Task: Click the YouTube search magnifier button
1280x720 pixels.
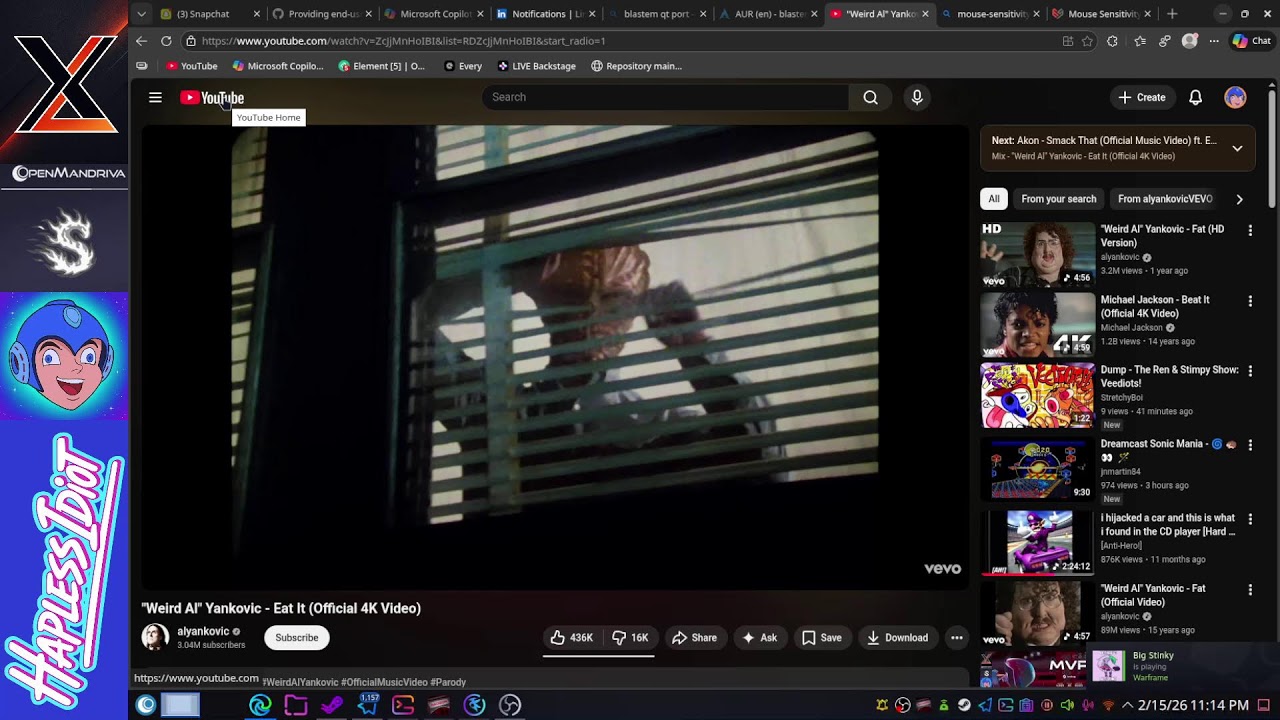Action: pos(871,97)
